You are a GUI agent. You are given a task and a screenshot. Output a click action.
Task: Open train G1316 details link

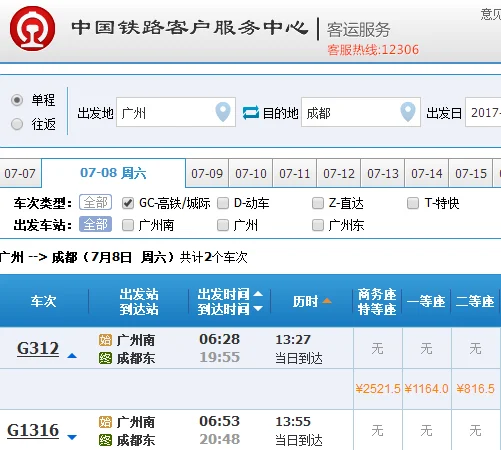coord(33,430)
